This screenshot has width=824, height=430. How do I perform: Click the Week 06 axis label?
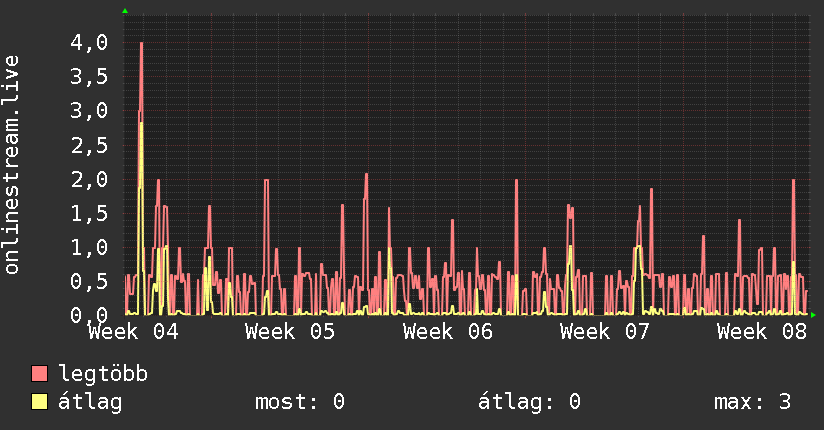tap(448, 332)
